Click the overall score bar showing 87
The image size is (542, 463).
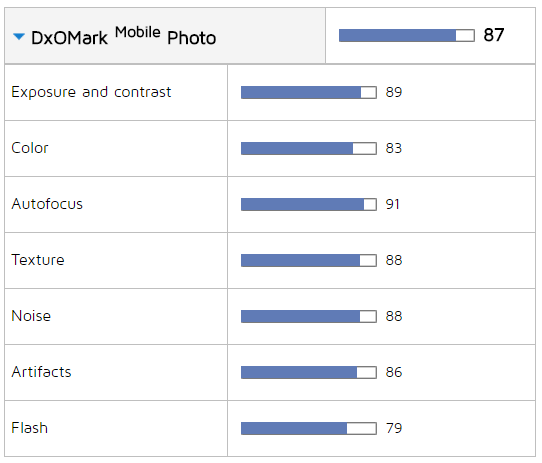[x=406, y=36]
